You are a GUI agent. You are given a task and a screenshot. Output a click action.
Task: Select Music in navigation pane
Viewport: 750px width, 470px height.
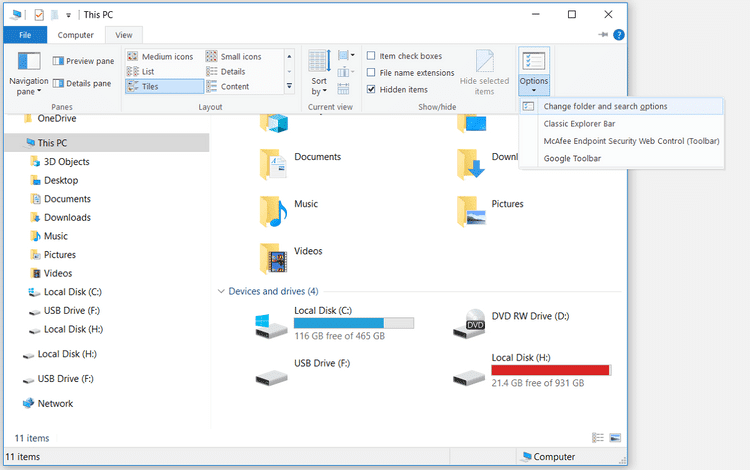[55, 236]
